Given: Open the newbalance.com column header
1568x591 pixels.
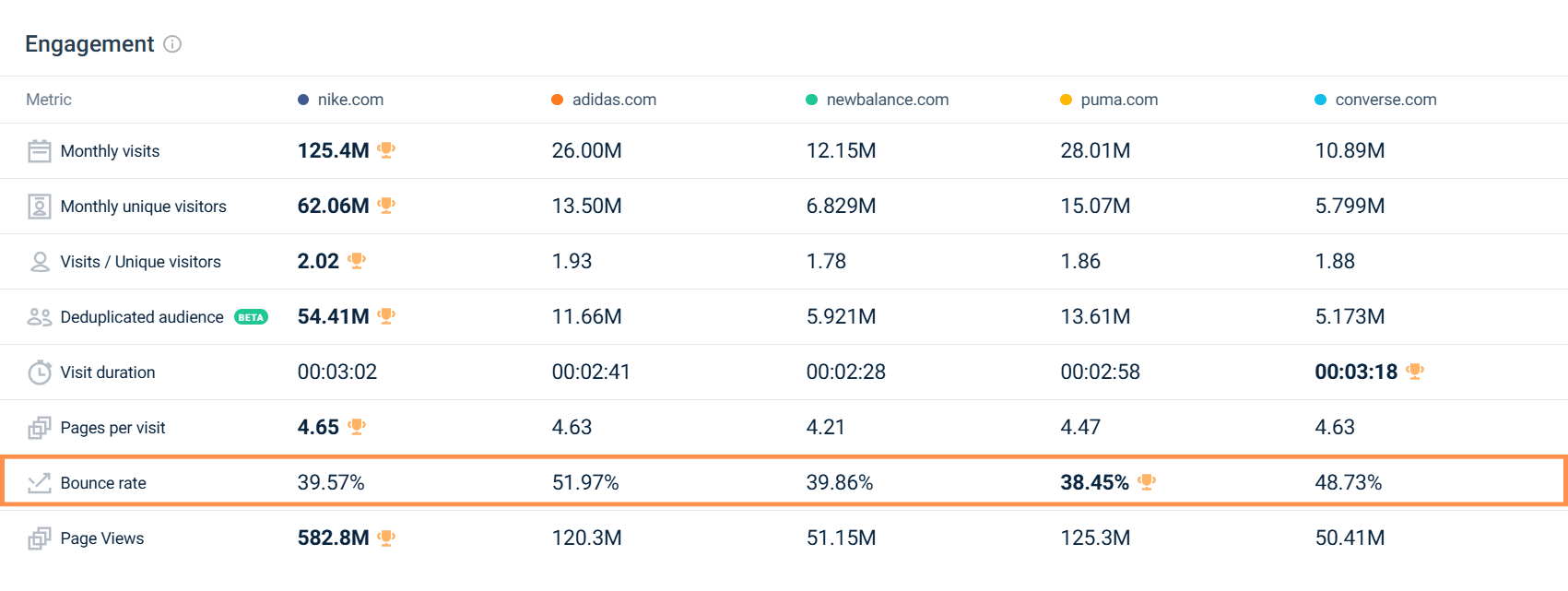Looking at the screenshot, I should [888, 100].
